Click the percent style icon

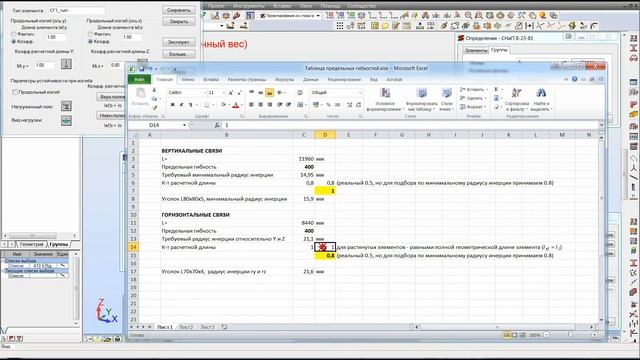click(328, 105)
